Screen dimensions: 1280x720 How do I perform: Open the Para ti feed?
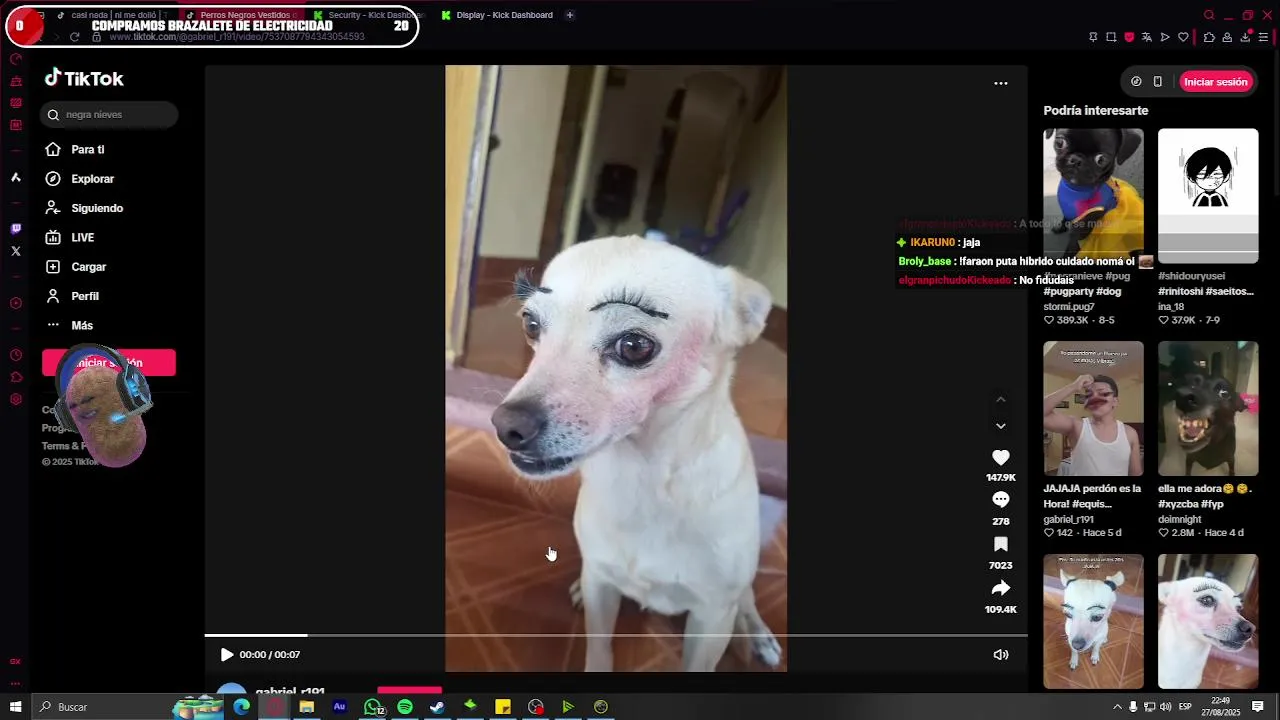(75, 150)
